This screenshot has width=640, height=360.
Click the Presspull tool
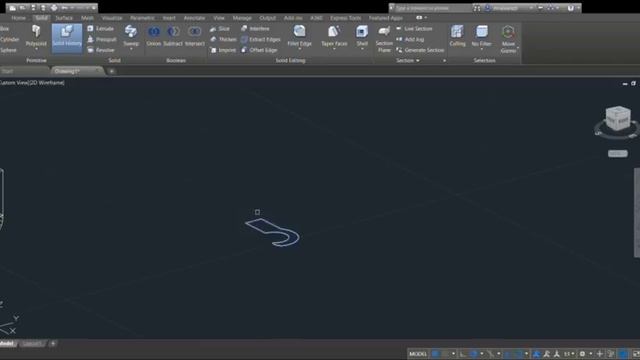102,39
